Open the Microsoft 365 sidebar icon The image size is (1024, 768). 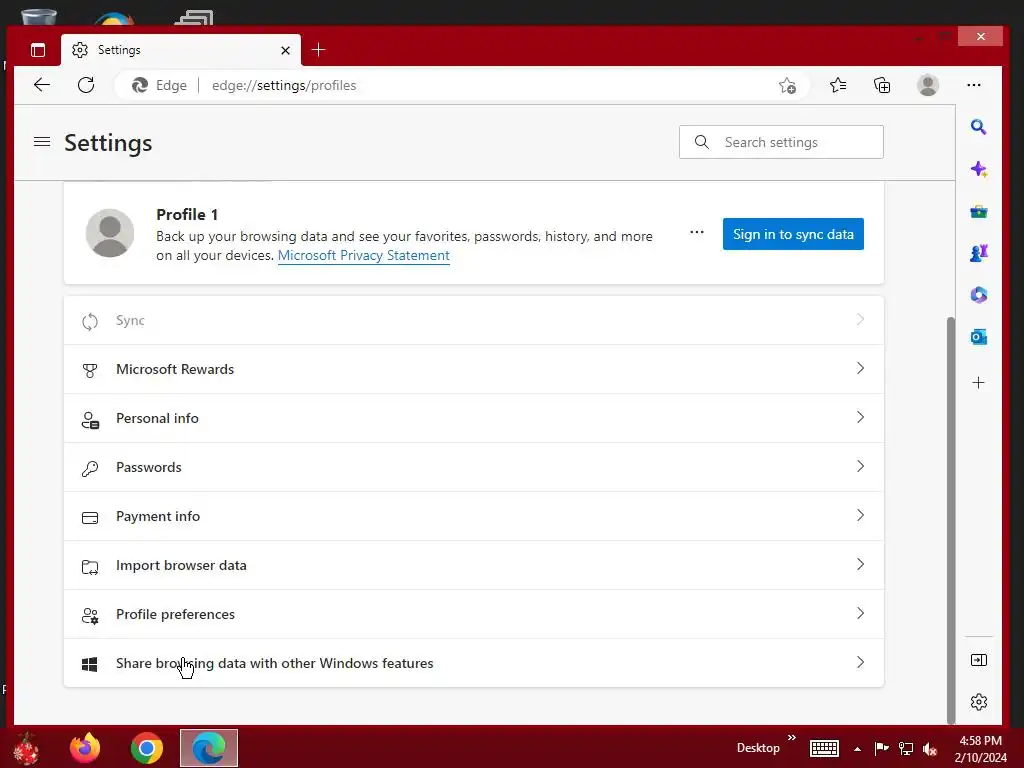click(x=978, y=295)
